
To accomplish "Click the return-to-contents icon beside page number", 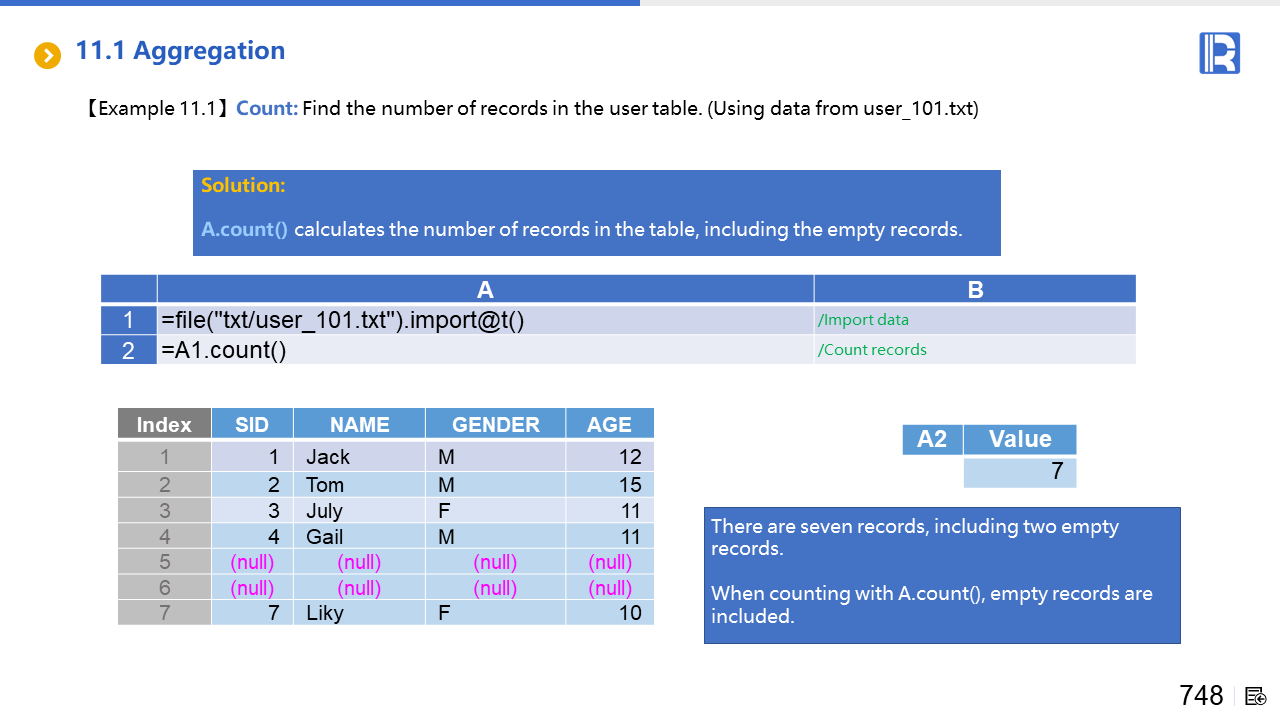I will 1256,696.
